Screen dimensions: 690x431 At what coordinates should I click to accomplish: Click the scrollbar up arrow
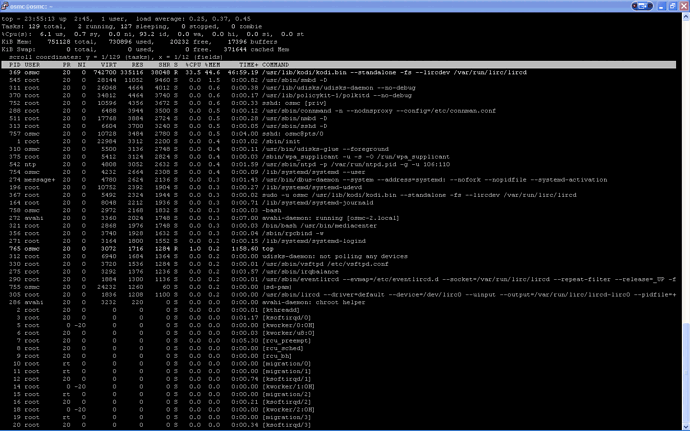pyautogui.click(x=686, y=17)
